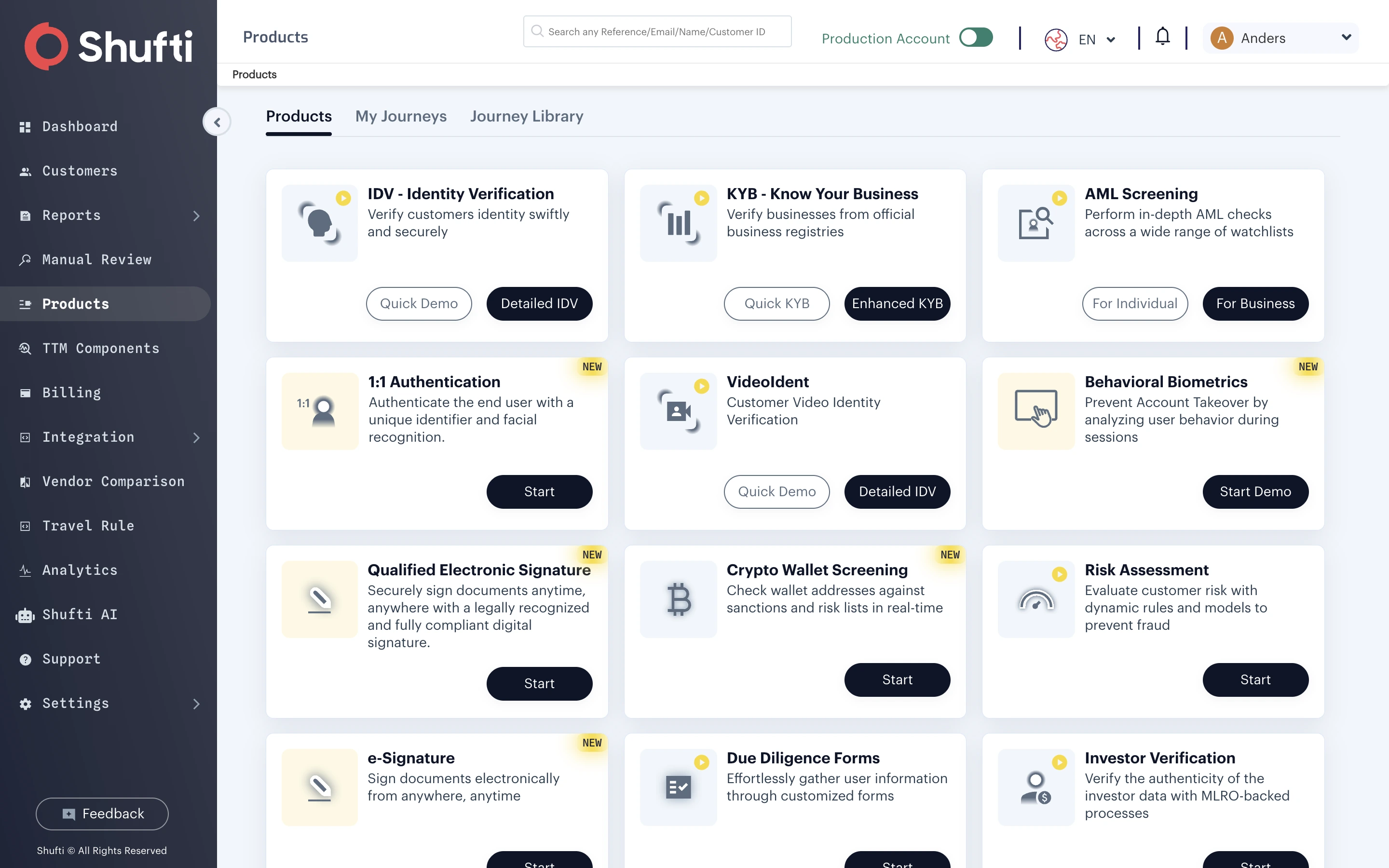Start Risk Assessment

[1255, 680]
